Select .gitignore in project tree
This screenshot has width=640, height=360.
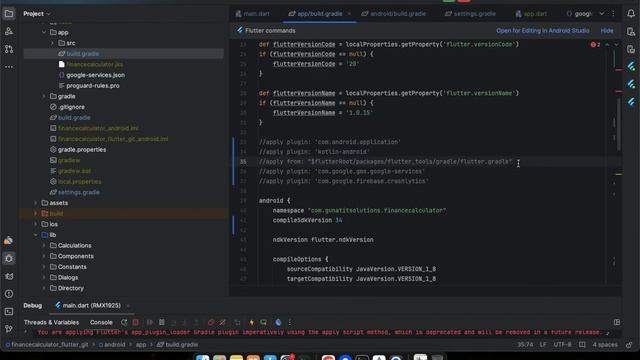[x=71, y=107]
